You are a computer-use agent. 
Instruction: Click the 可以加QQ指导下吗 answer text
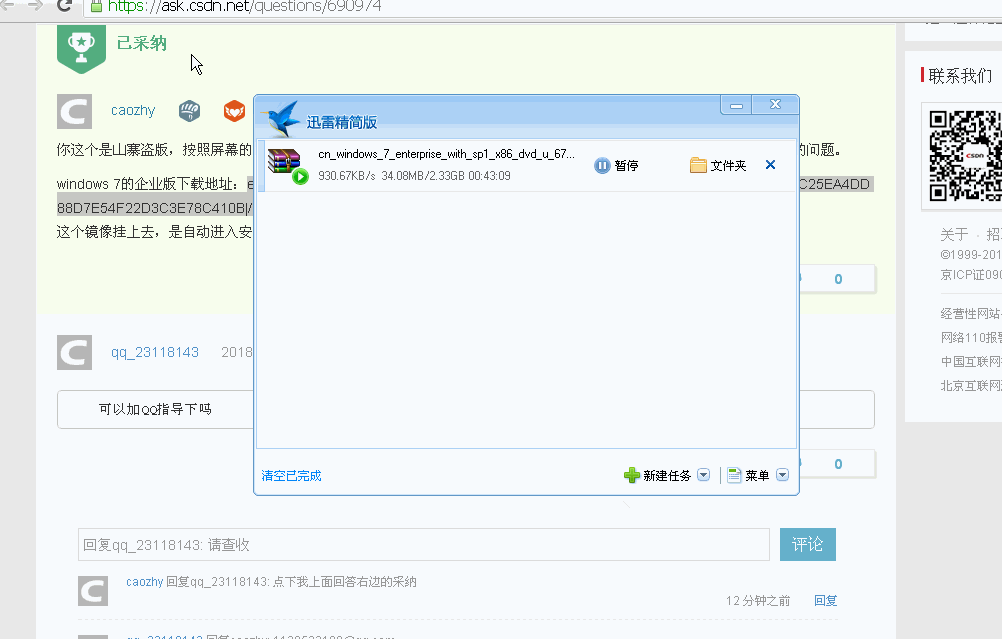click(x=155, y=409)
